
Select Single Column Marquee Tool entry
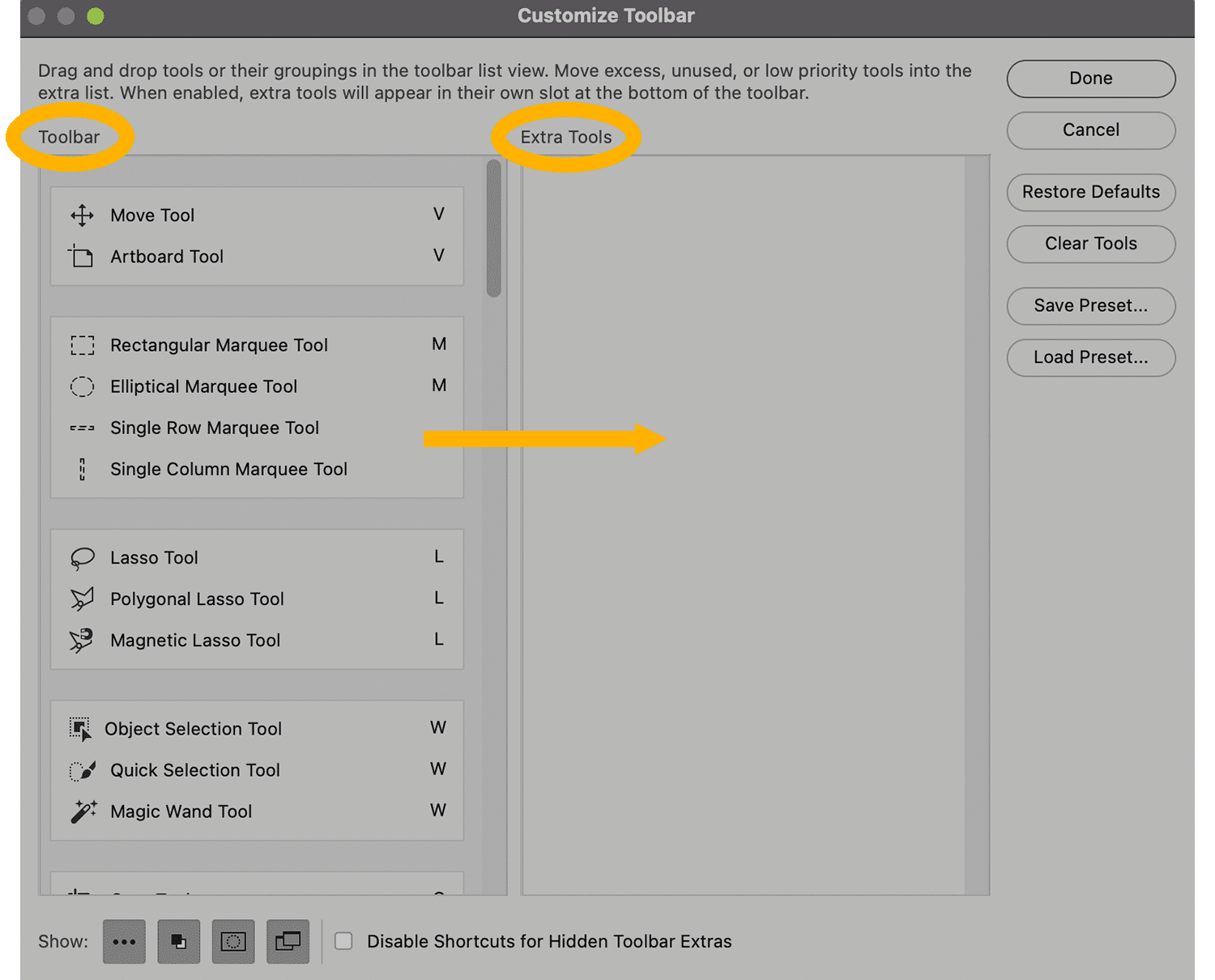coord(228,470)
